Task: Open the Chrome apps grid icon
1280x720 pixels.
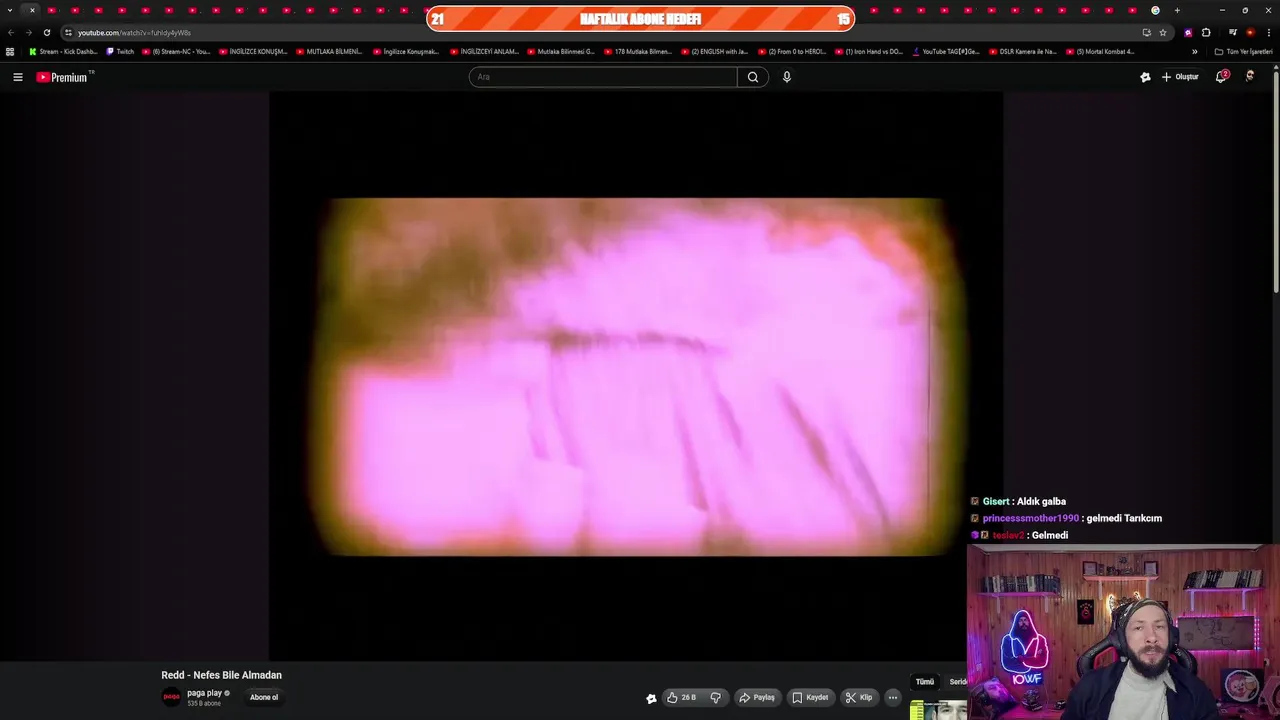Action: (10, 51)
